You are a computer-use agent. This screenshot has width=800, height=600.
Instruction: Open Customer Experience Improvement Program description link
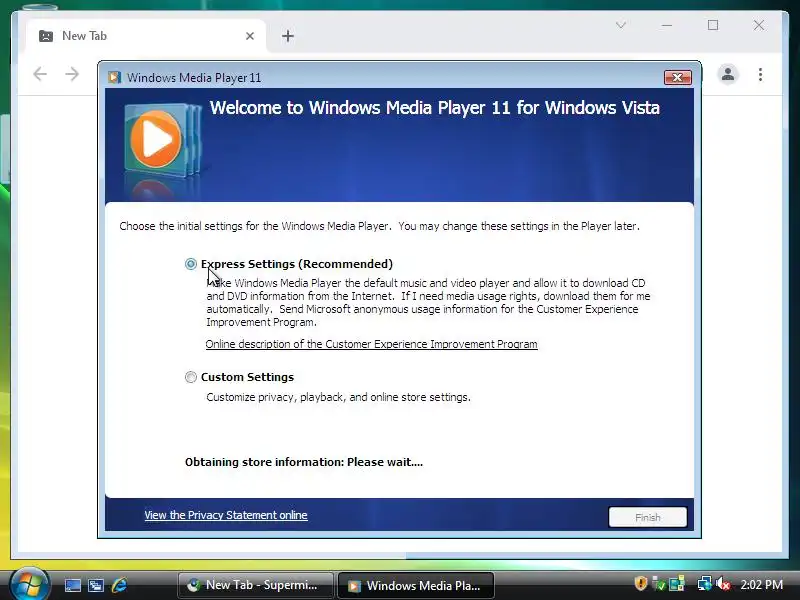(371, 344)
